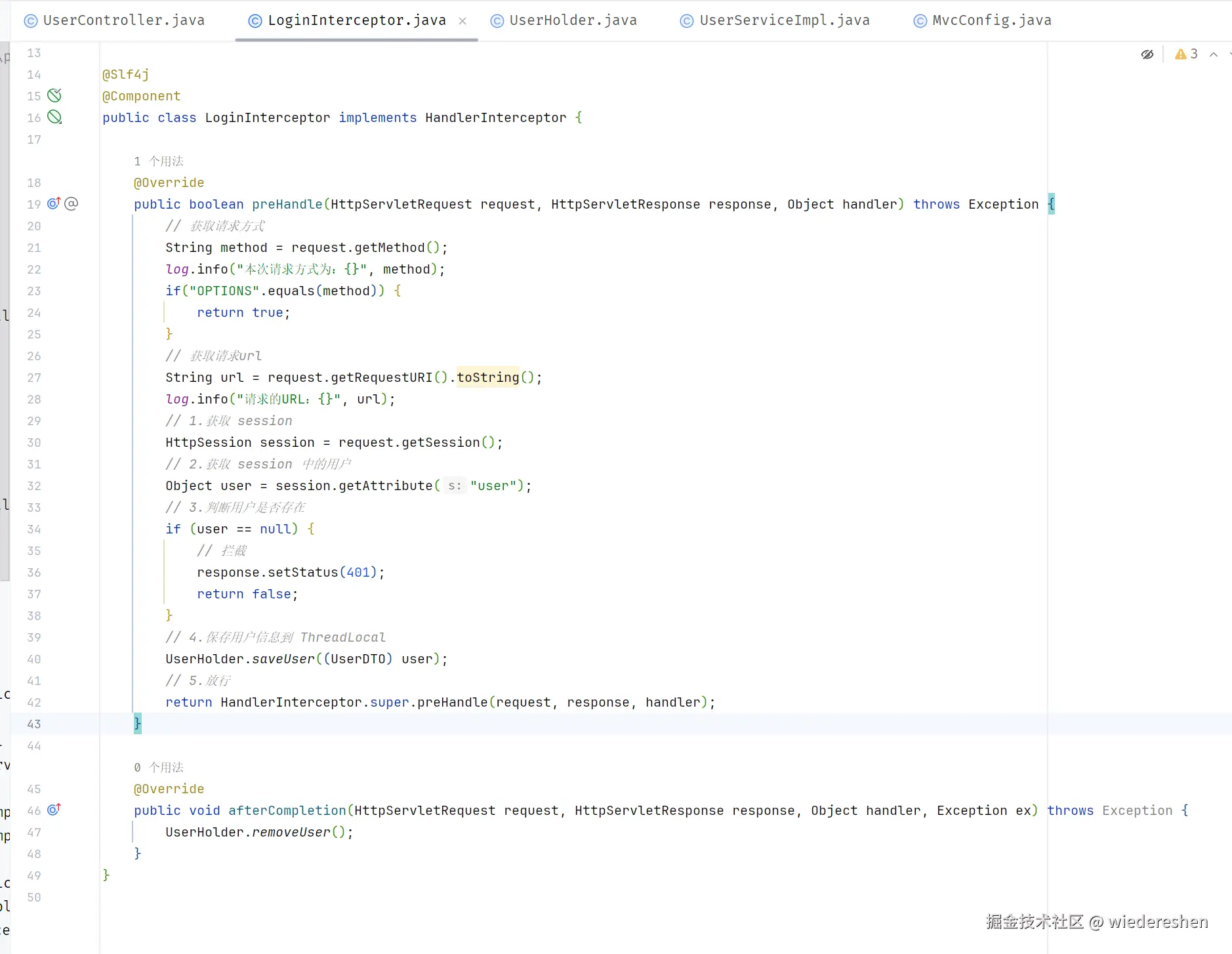The height and width of the screenshot is (954, 1232).
Task: Click the 401 status code on line 36
Action: tap(358, 572)
